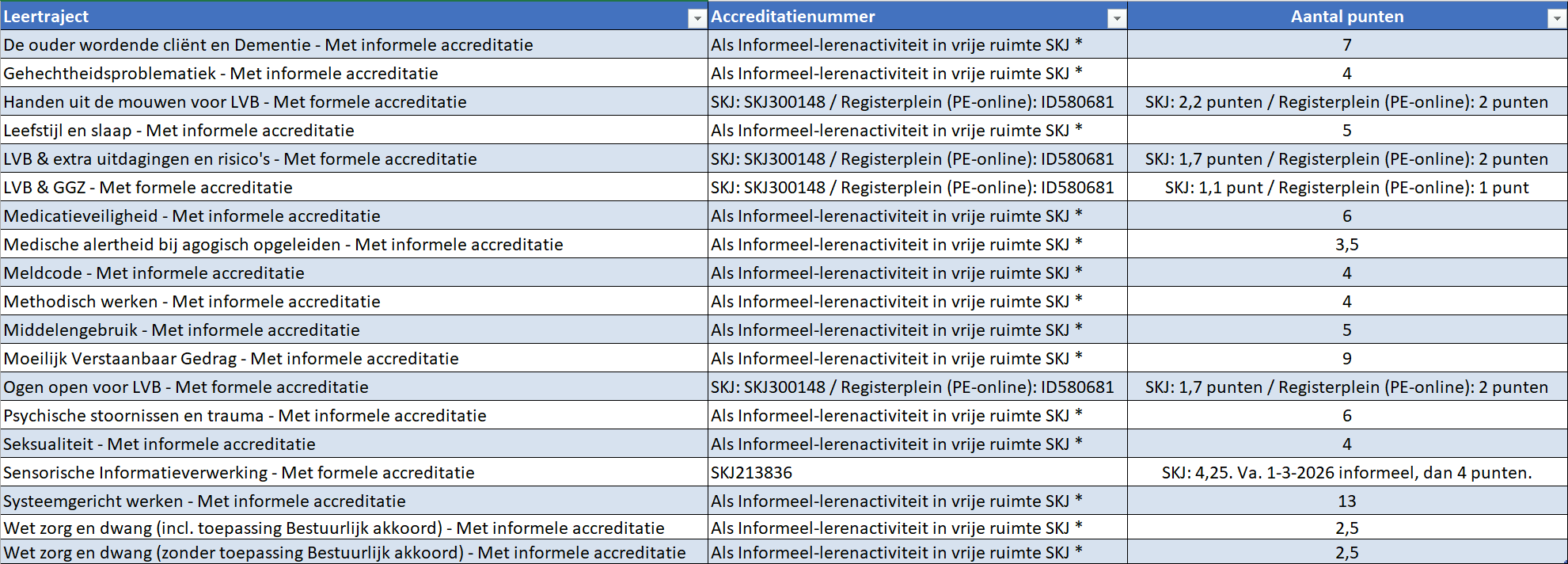Select the 'Leefstijl en slaap' row cell
This screenshot has width=1568, height=564.
click(x=179, y=131)
